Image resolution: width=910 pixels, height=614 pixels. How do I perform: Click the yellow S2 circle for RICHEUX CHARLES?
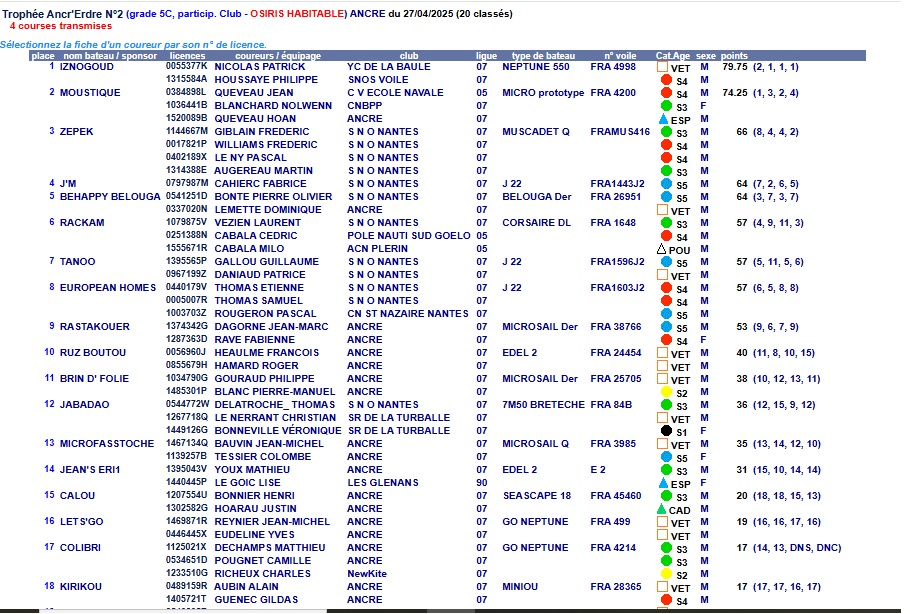coord(666,573)
